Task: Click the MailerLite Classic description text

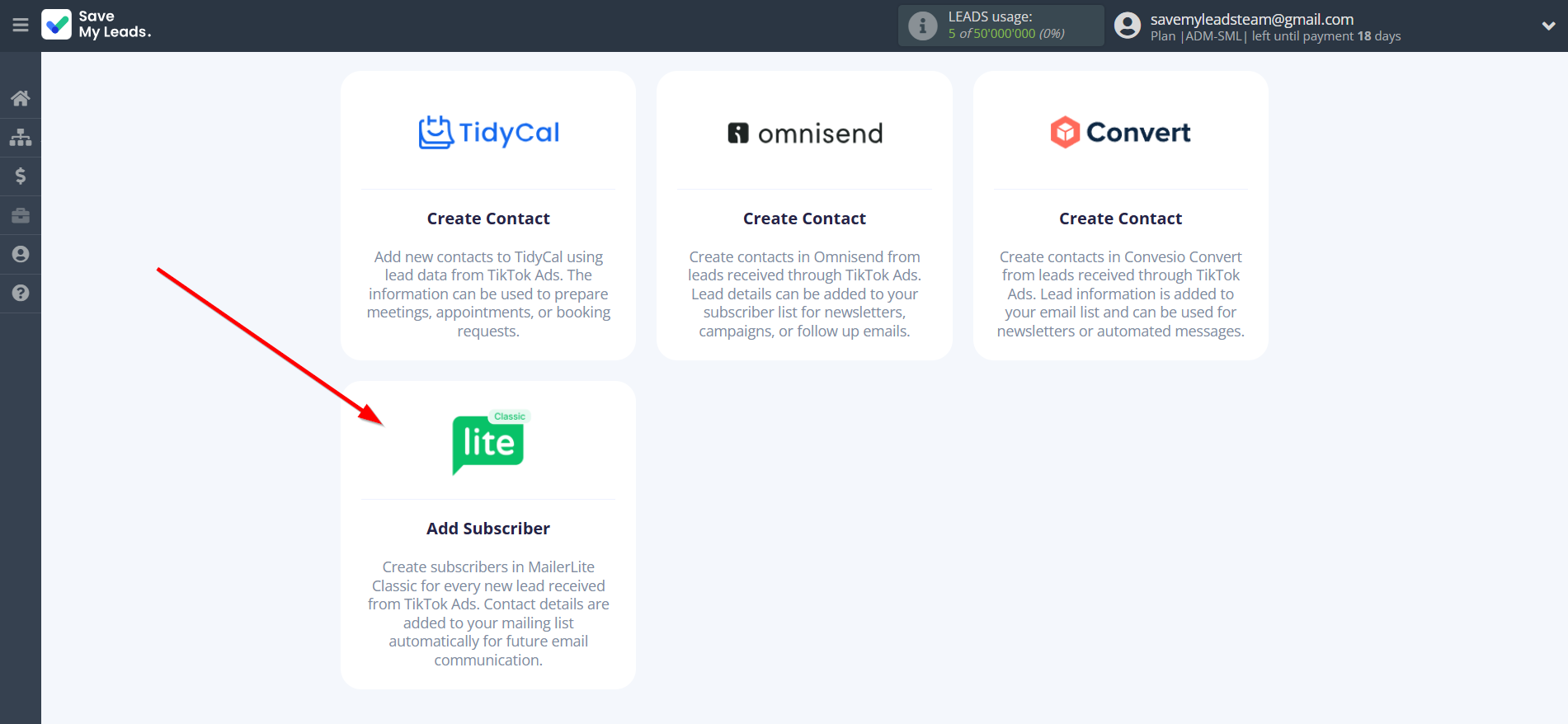Action: (488, 614)
